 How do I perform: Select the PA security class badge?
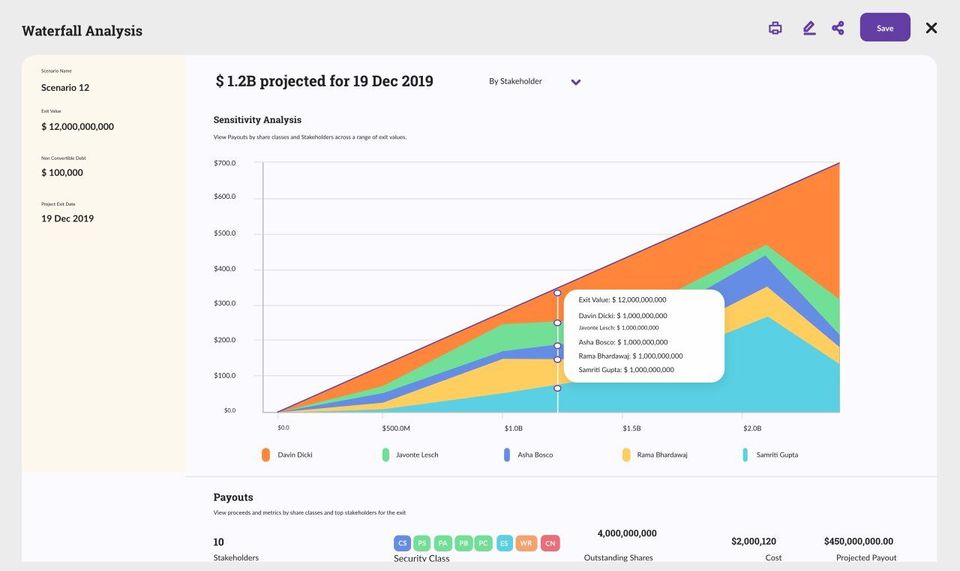click(443, 543)
